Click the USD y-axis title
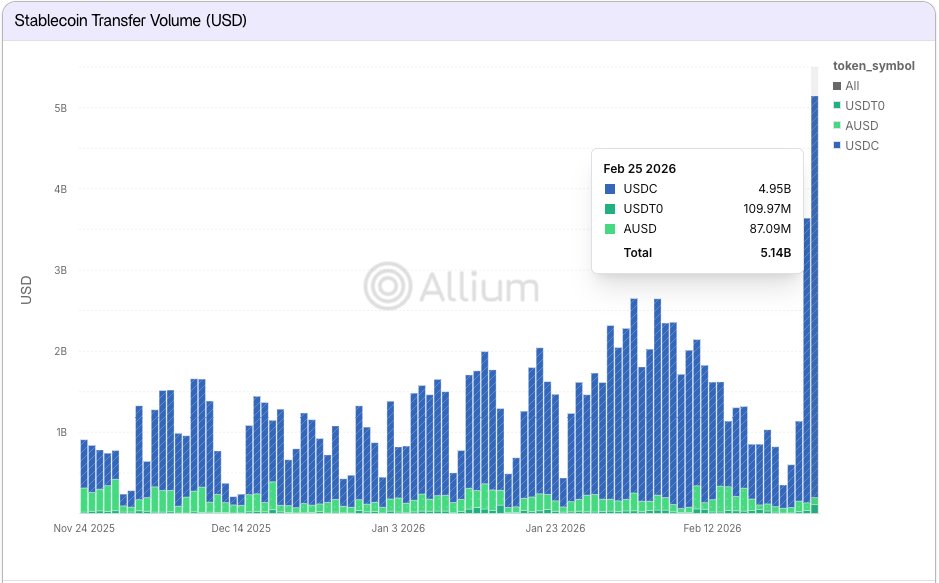This screenshot has height=583, width=939. pos(26,290)
